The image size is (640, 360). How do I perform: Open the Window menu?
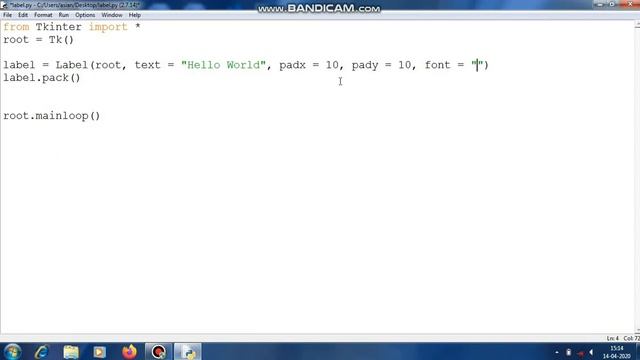pos(112,15)
